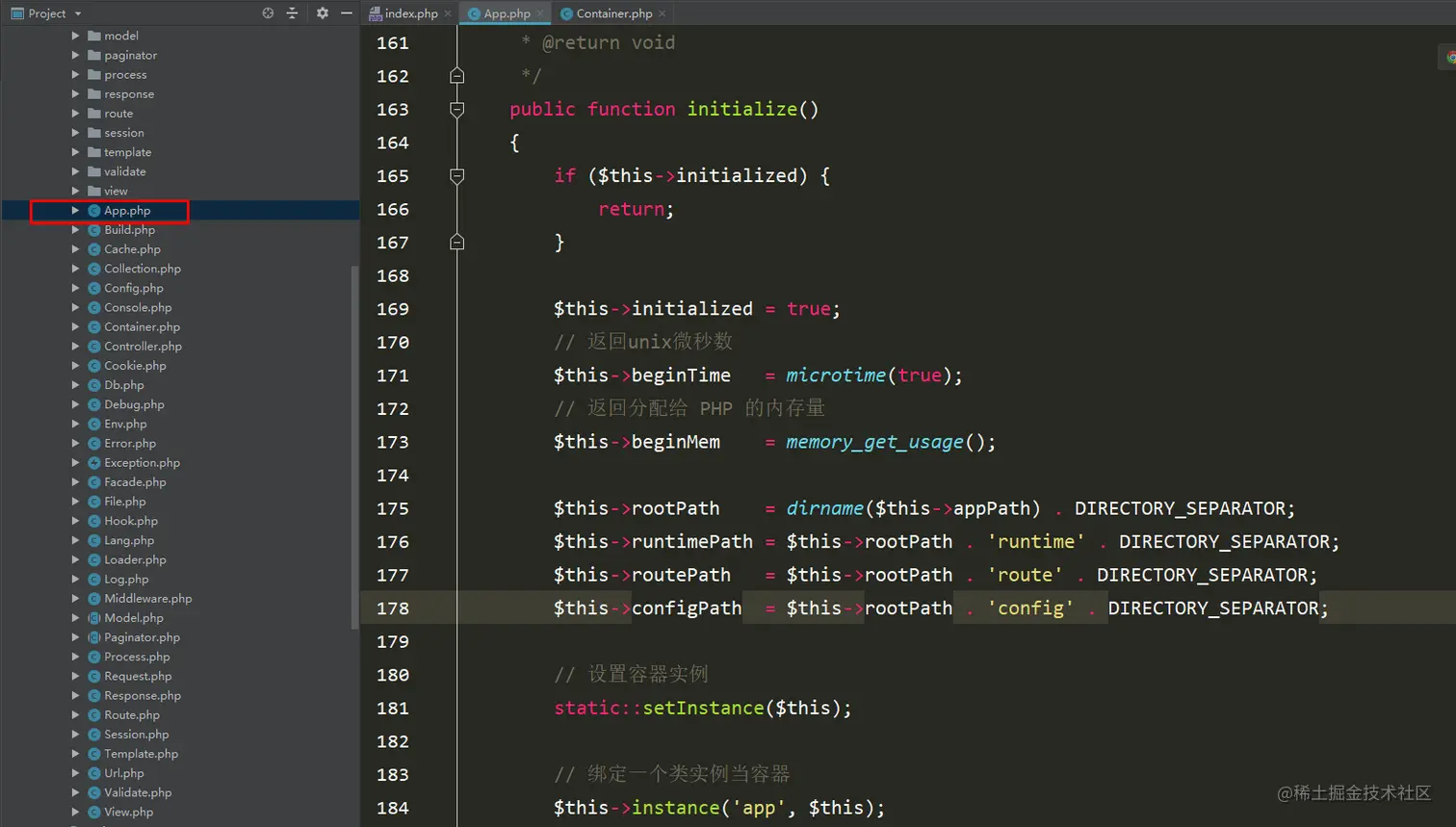Expand the model folder

[75, 36]
